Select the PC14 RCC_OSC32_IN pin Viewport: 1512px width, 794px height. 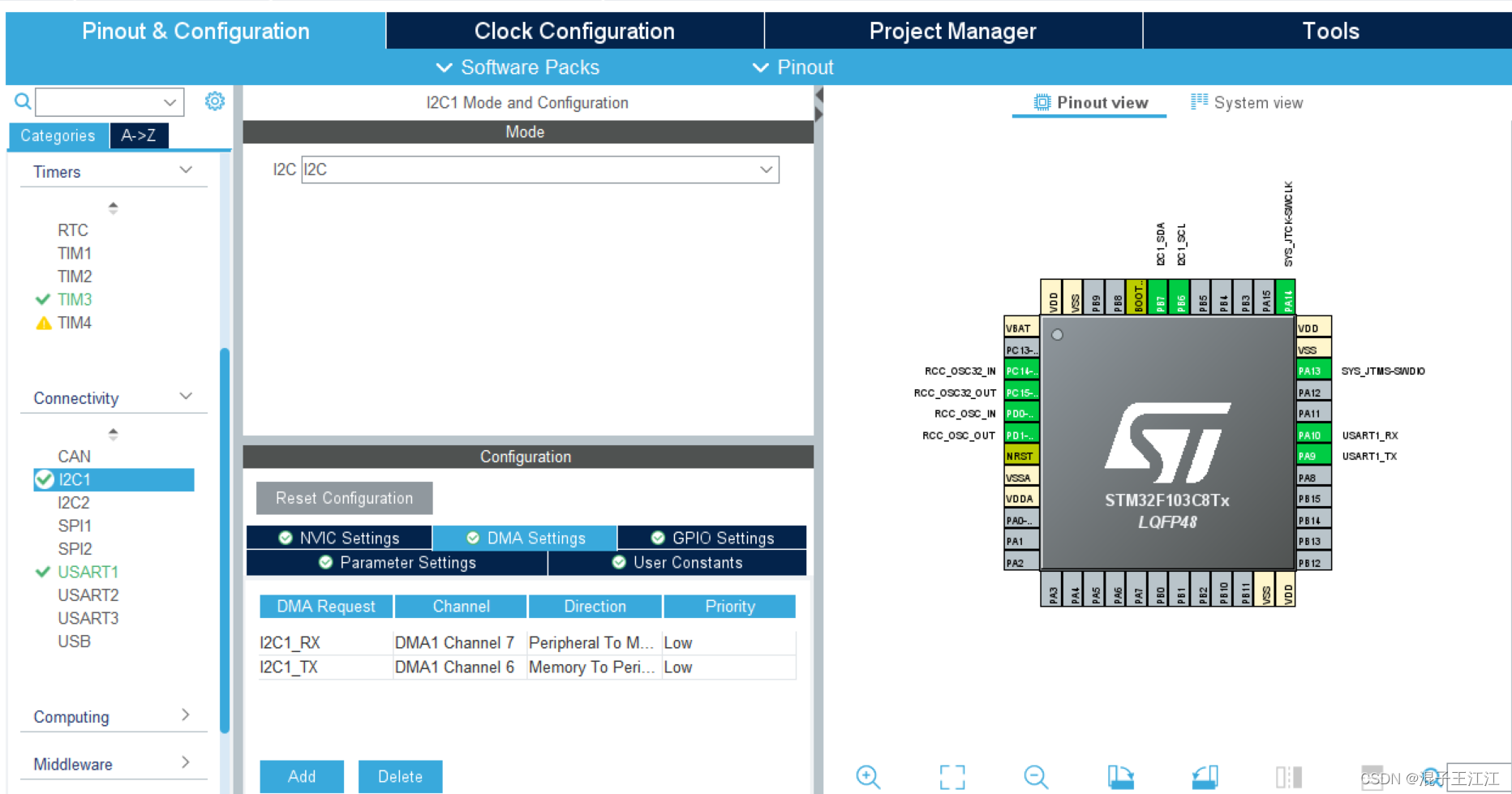coord(1021,371)
